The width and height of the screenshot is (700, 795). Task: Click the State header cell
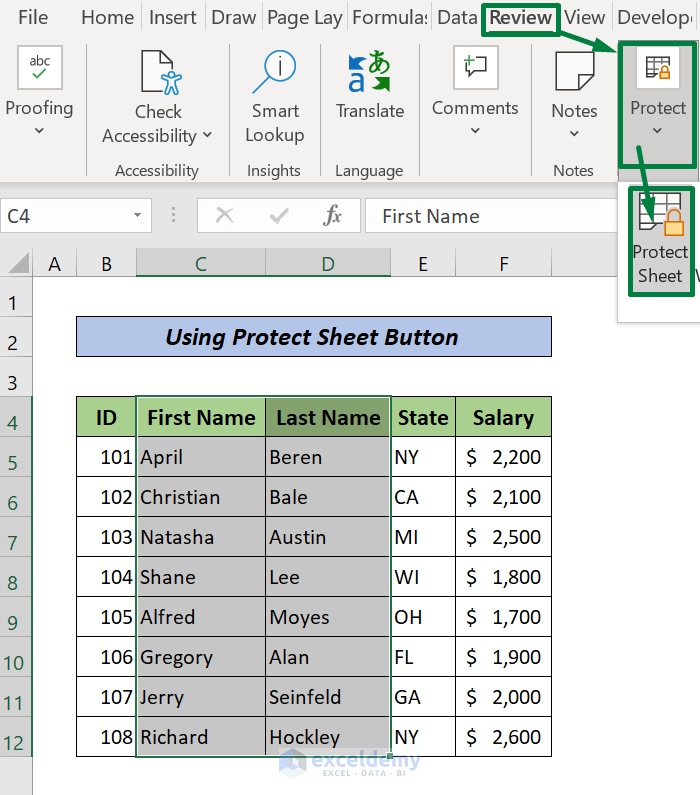pos(423,417)
